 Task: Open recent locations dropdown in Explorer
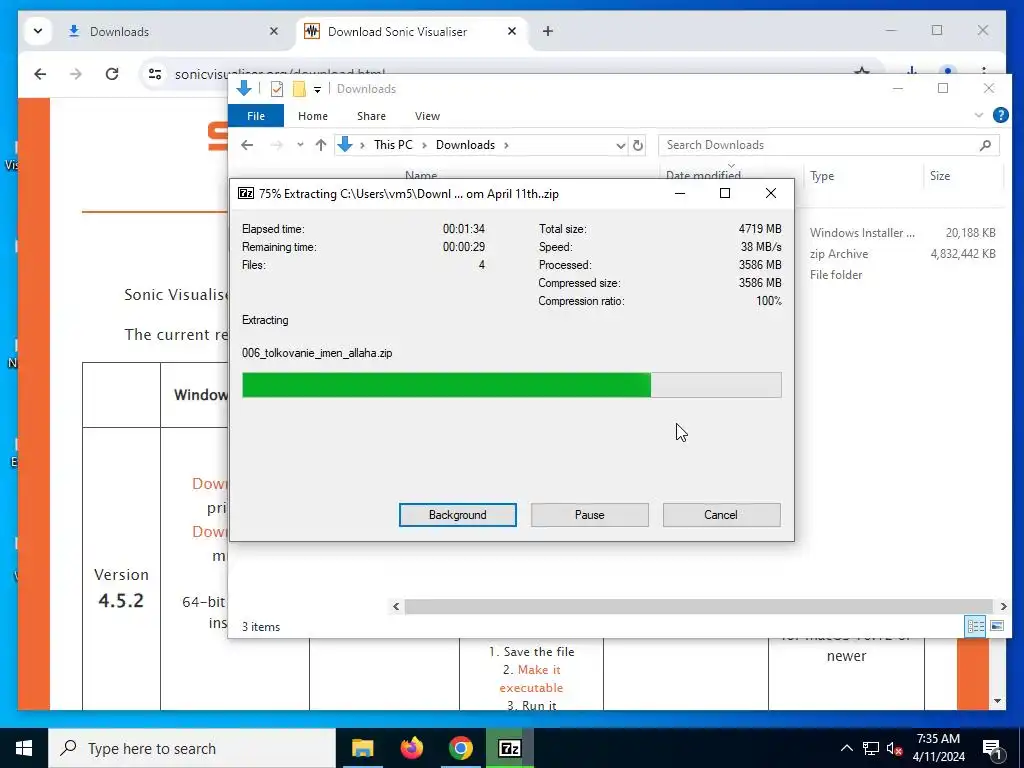(x=300, y=145)
